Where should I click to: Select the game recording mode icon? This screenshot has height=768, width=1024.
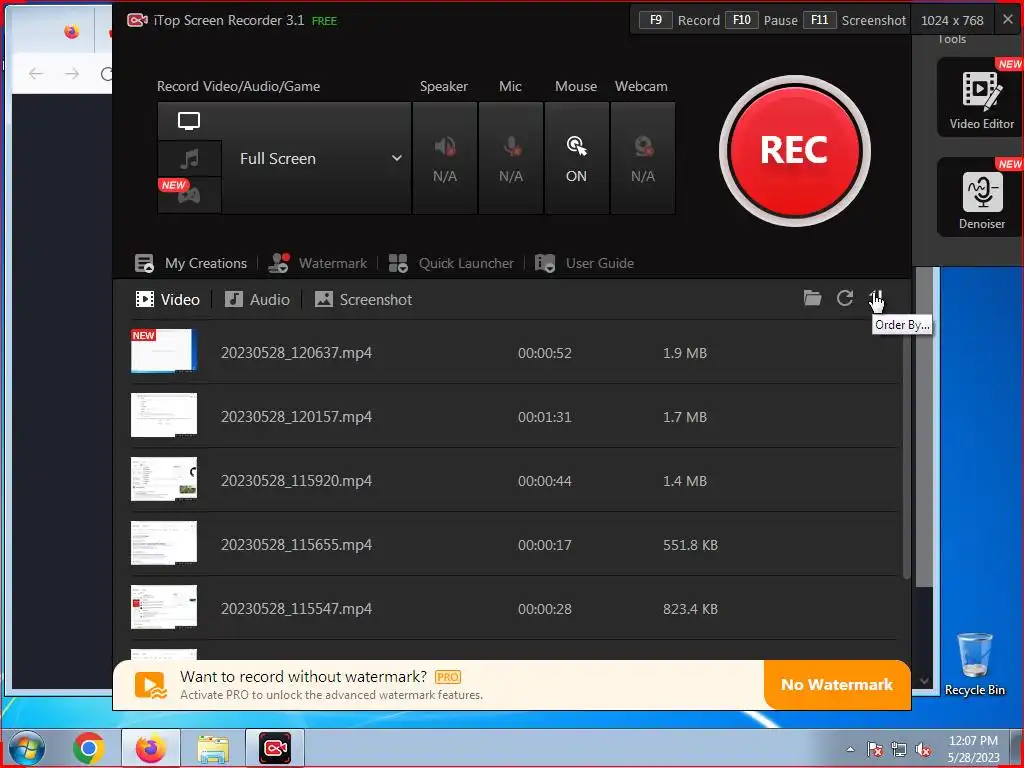[x=189, y=195]
